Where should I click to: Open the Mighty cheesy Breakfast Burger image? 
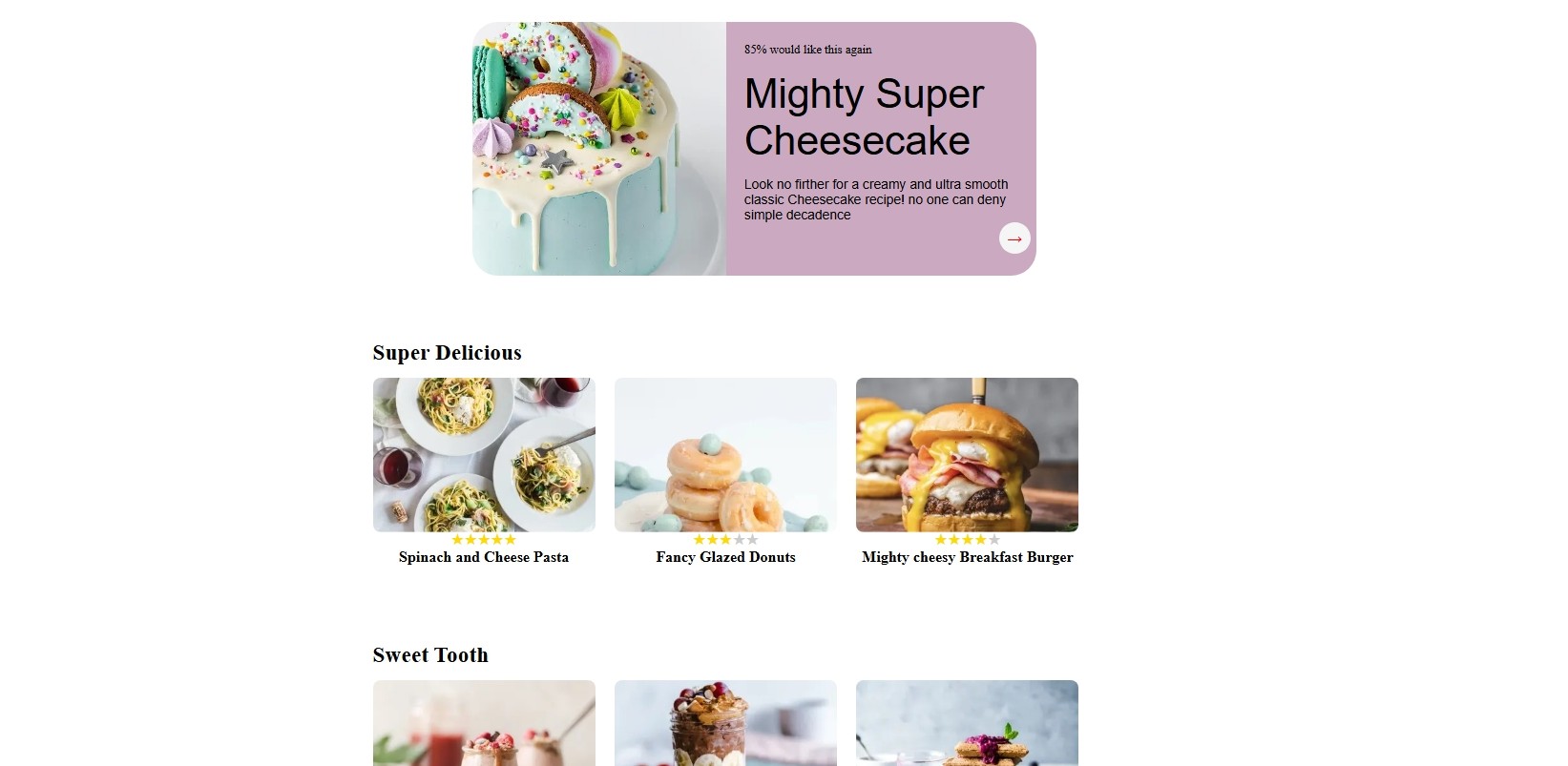pyautogui.click(x=967, y=455)
